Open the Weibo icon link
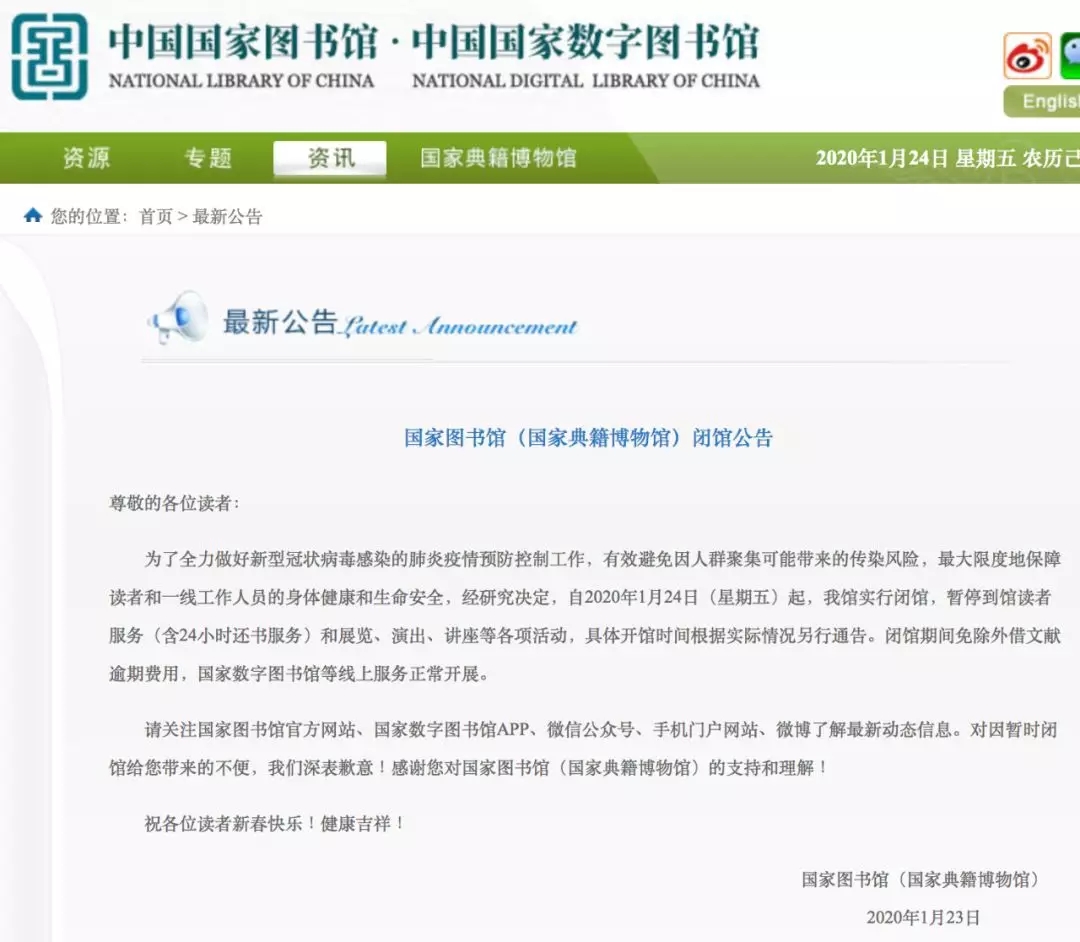Viewport: 1080px width, 942px height. tap(1027, 56)
